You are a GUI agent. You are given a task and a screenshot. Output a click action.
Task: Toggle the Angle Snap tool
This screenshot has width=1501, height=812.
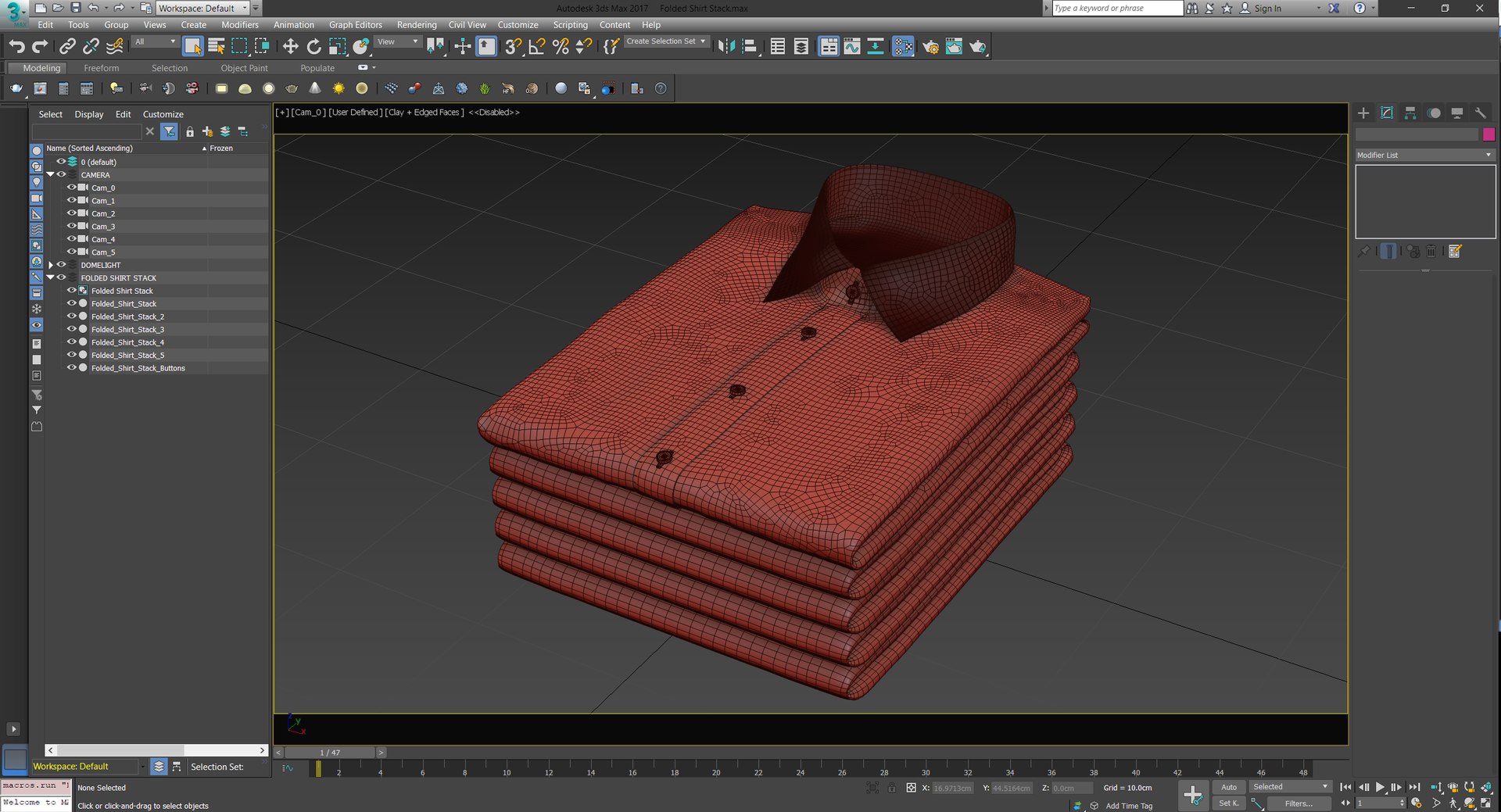pyautogui.click(x=536, y=47)
